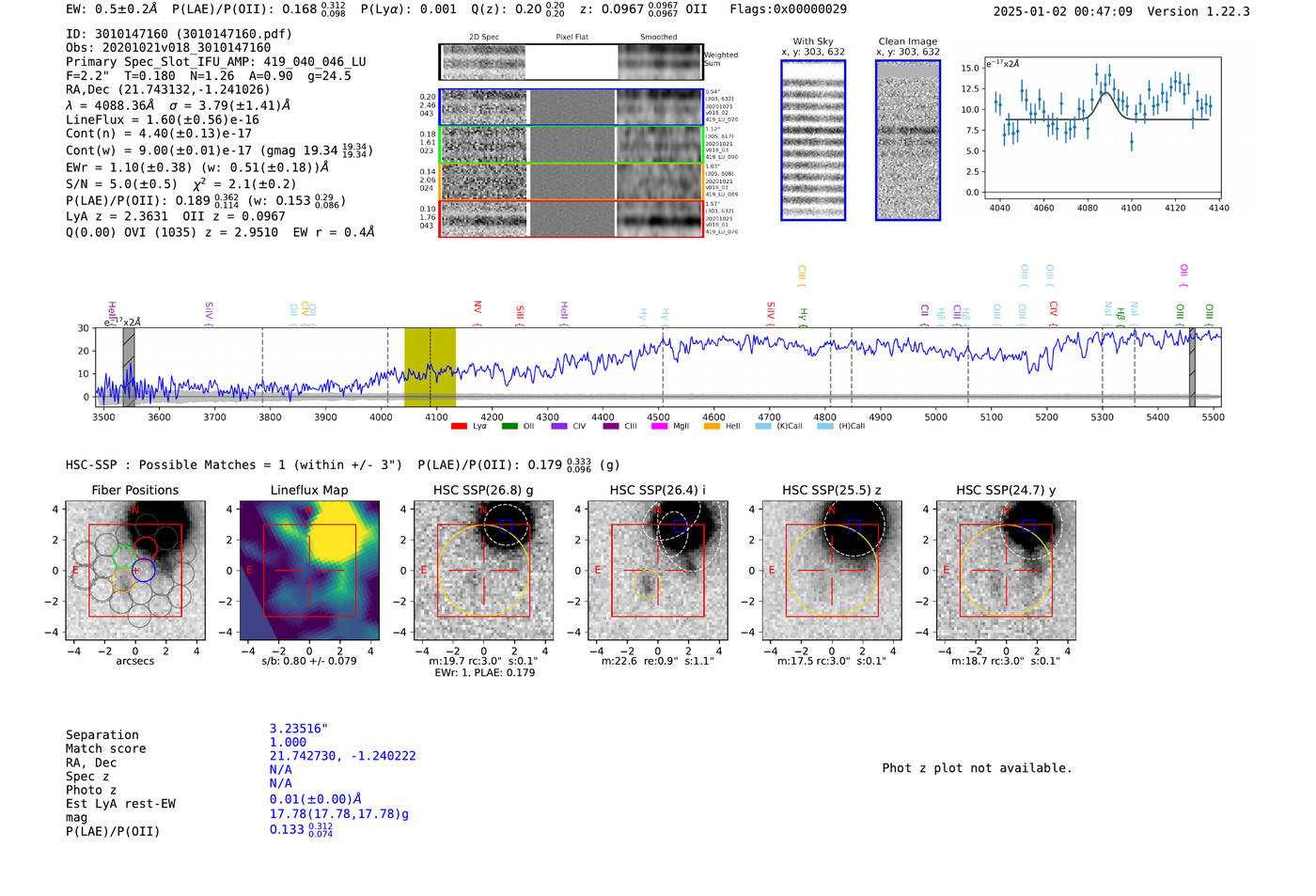Select the HSC SSP(26.4) i cutout
The width and height of the screenshot is (1316, 896).
point(657,571)
